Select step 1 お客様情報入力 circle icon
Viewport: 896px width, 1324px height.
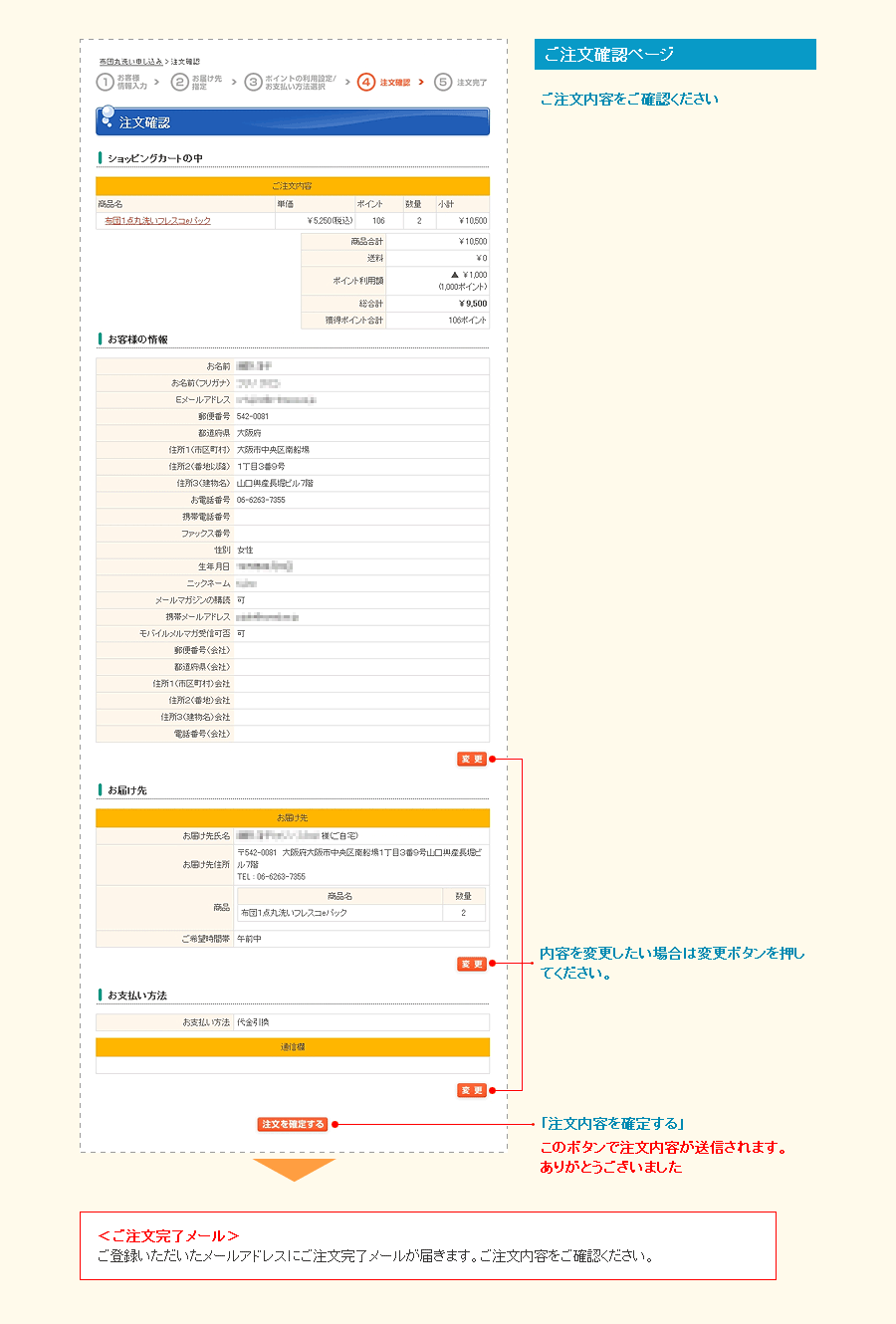(x=105, y=82)
